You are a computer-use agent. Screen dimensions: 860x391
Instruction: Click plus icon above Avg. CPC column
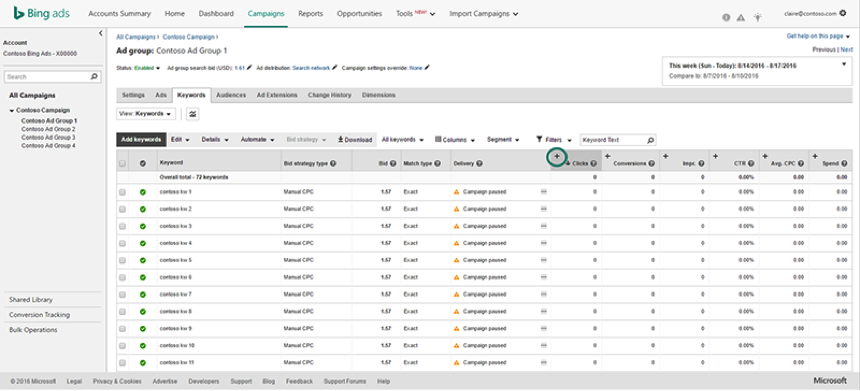[765, 157]
